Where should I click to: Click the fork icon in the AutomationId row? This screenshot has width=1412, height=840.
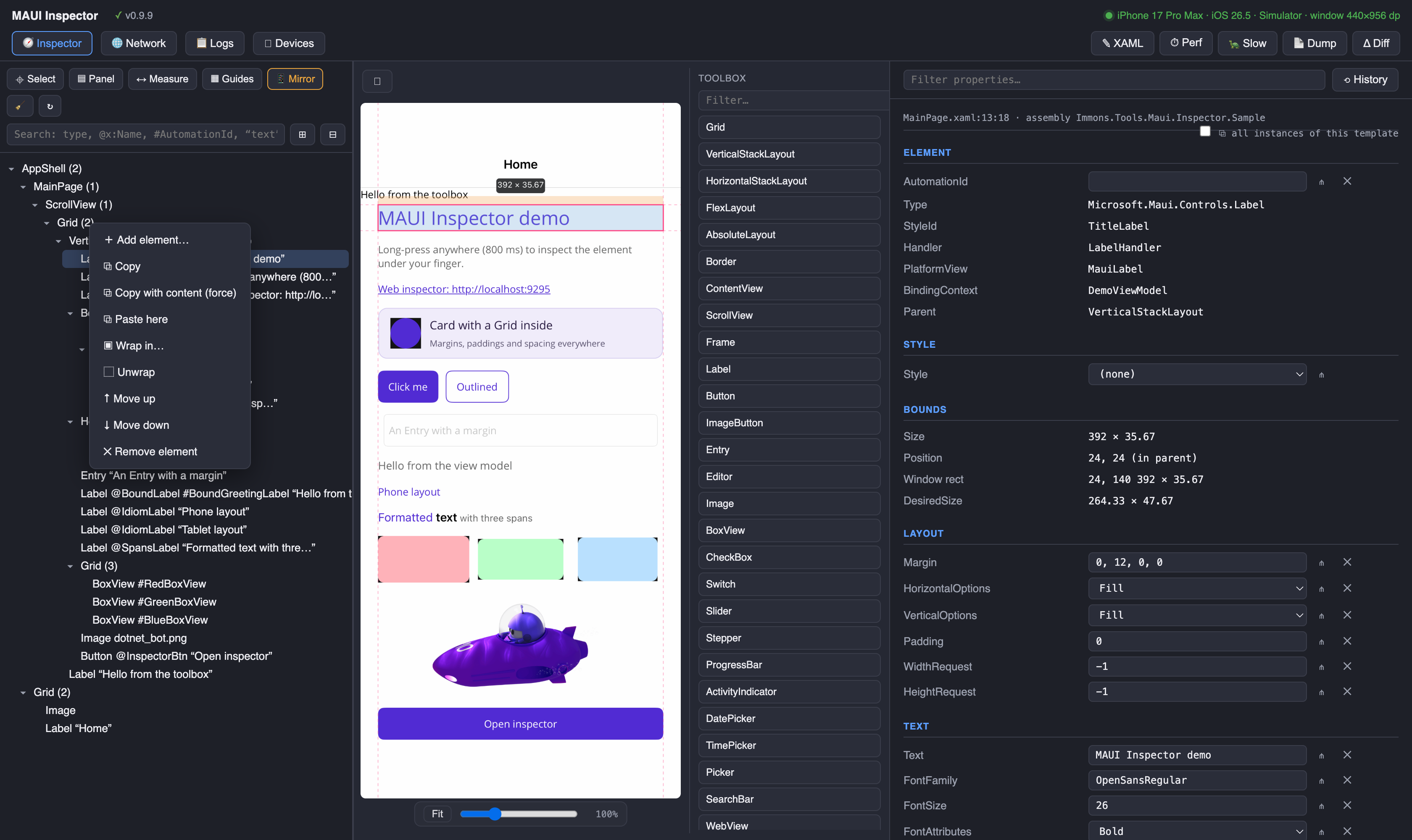tap(1321, 182)
